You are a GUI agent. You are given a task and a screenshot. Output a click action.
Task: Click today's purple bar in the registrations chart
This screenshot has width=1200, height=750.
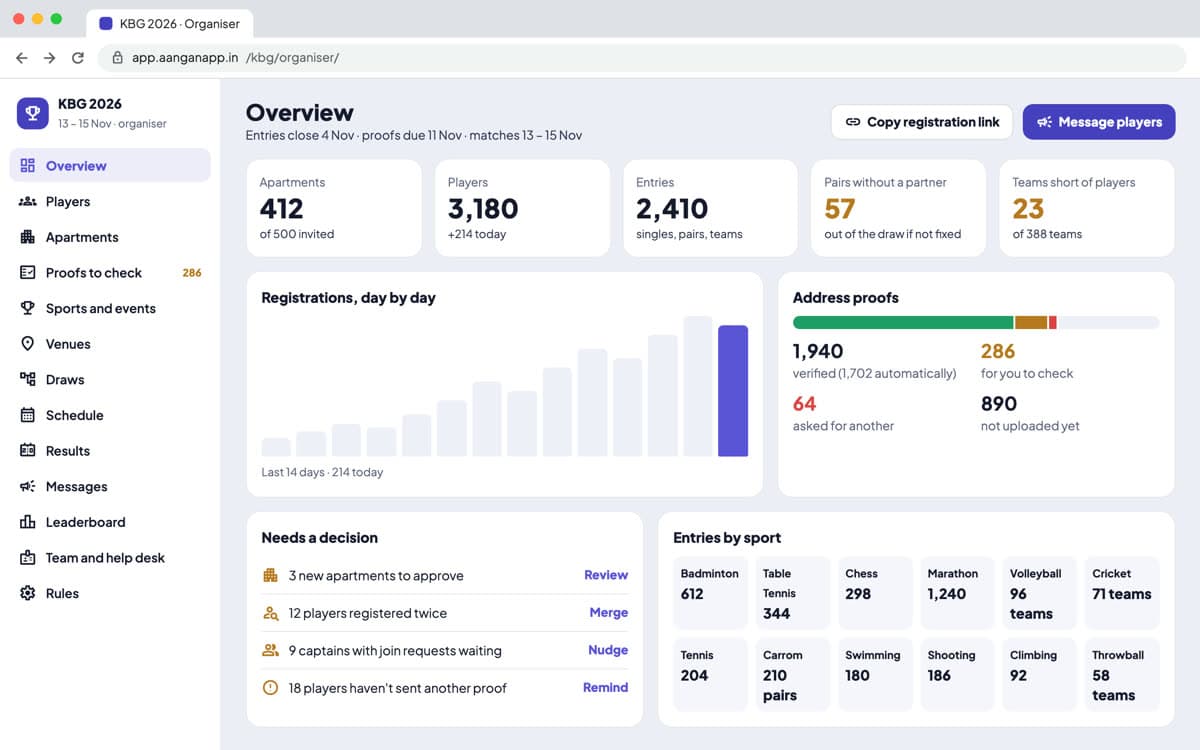[x=733, y=391]
